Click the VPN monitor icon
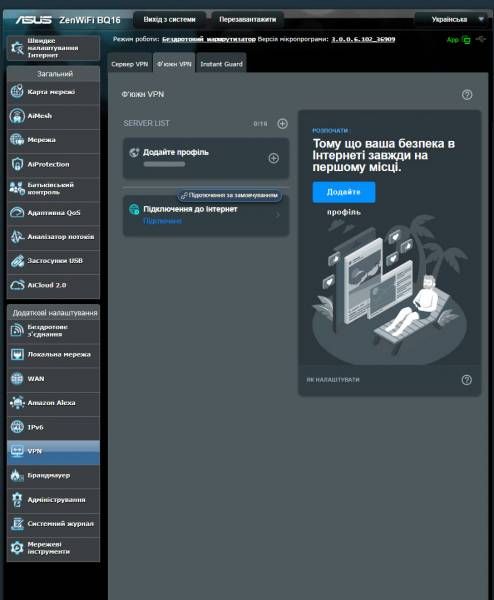494x600 pixels. tap(17, 452)
